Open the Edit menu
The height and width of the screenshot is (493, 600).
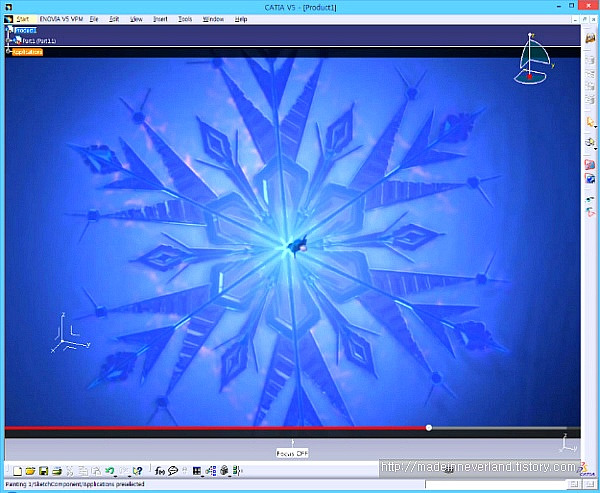[x=114, y=19]
